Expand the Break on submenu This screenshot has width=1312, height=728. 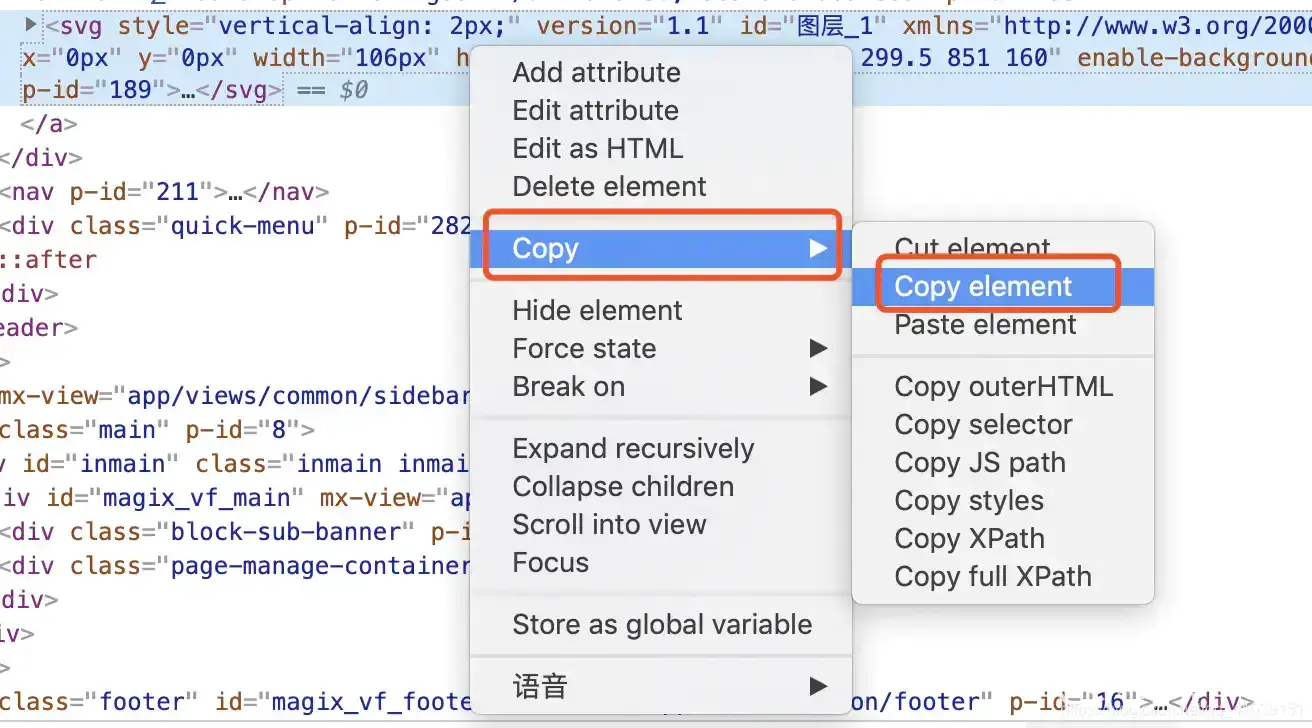[x=818, y=386]
